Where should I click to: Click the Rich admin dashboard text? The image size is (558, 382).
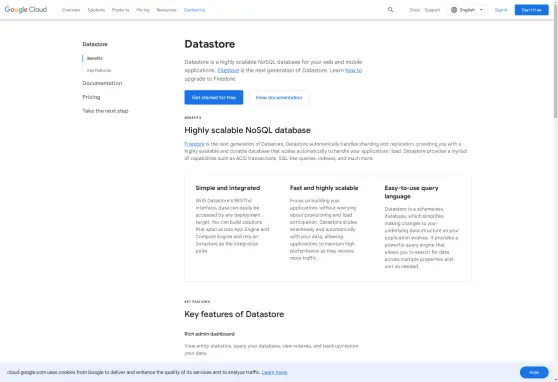[209, 334]
